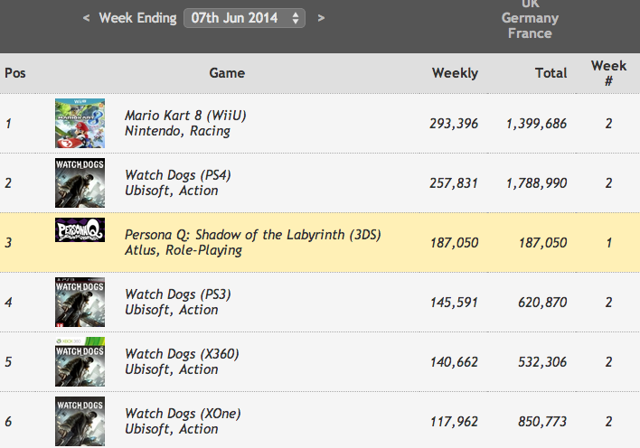
Task: Click the Pos column header
Action: (x=15, y=73)
